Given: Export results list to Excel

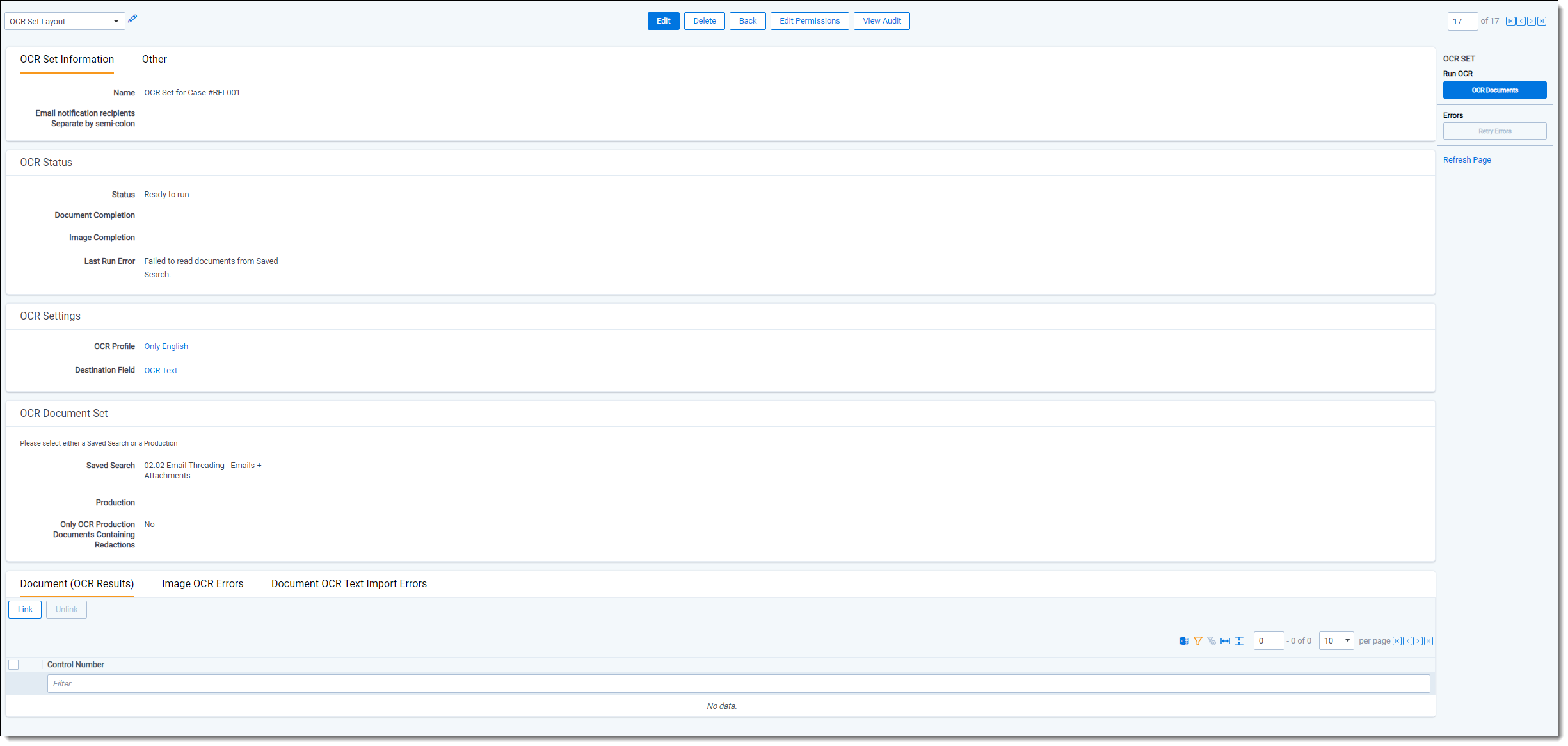Looking at the screenshot, I should pos(1184,642).
